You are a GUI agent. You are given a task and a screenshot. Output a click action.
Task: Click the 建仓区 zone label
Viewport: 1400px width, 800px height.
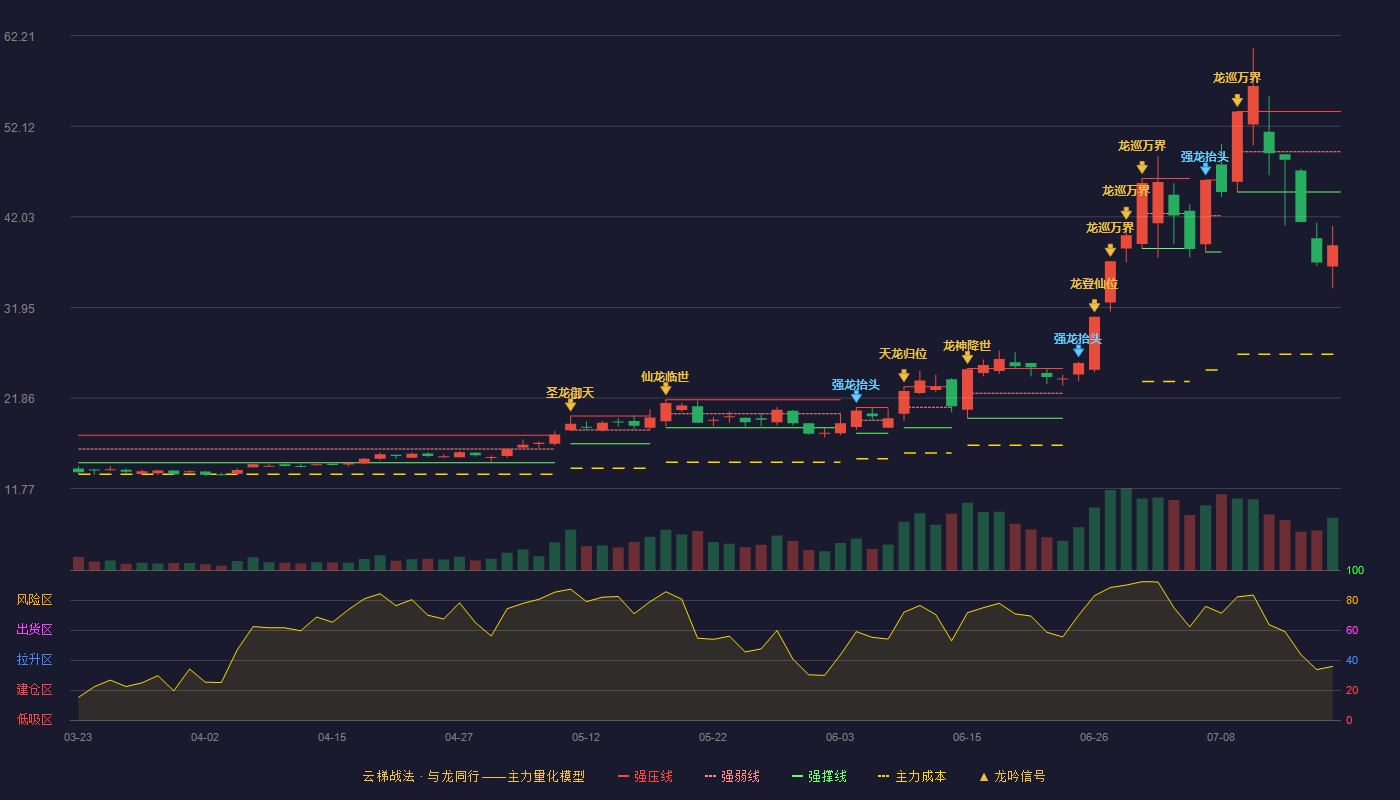pos(34,690)
